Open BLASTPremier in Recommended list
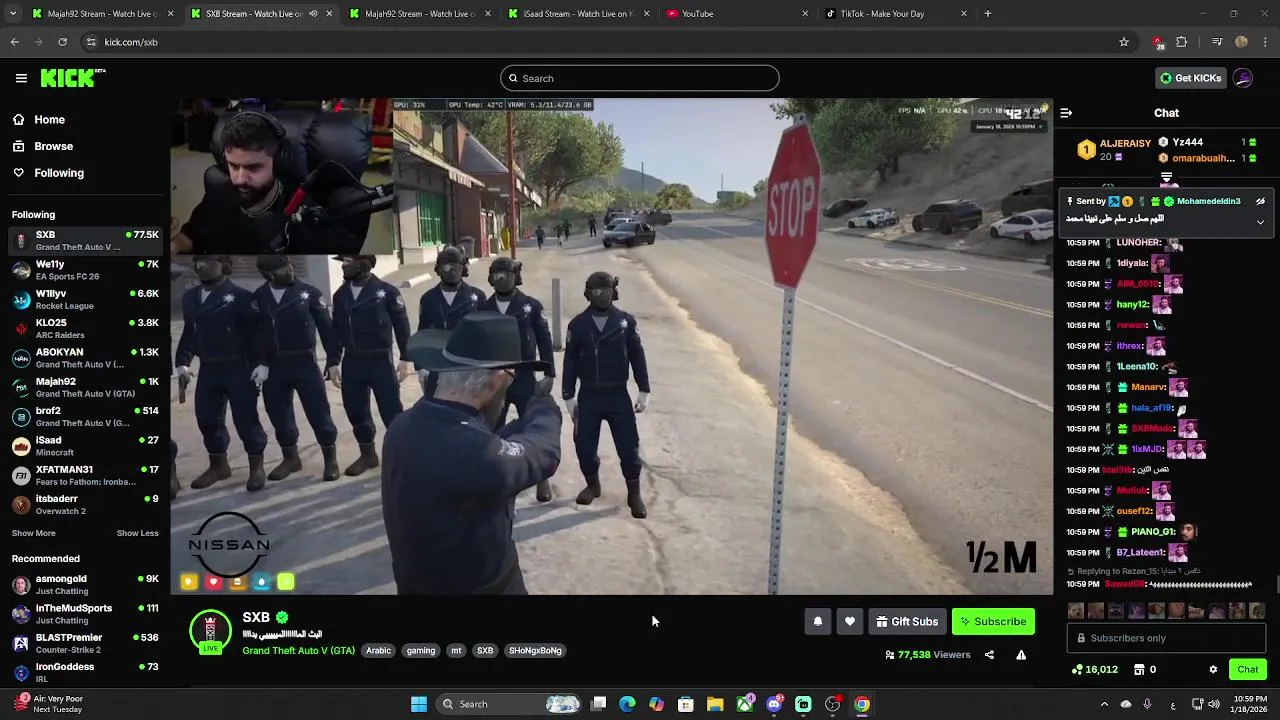The width and height of the screenshot is (1280, 720). click(85, 643)
